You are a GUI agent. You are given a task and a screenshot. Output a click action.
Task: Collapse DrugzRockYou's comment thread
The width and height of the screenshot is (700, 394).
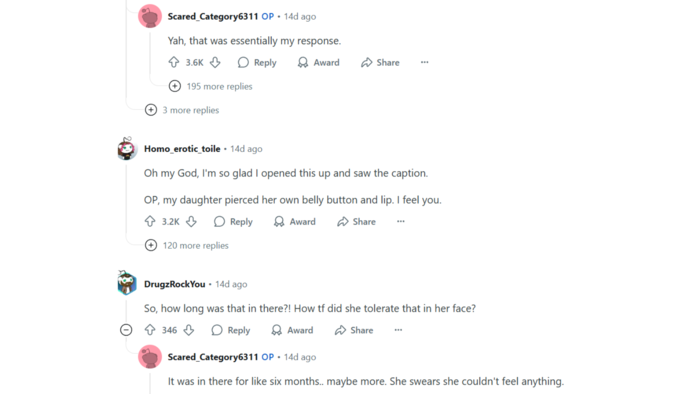pos(126,330)
